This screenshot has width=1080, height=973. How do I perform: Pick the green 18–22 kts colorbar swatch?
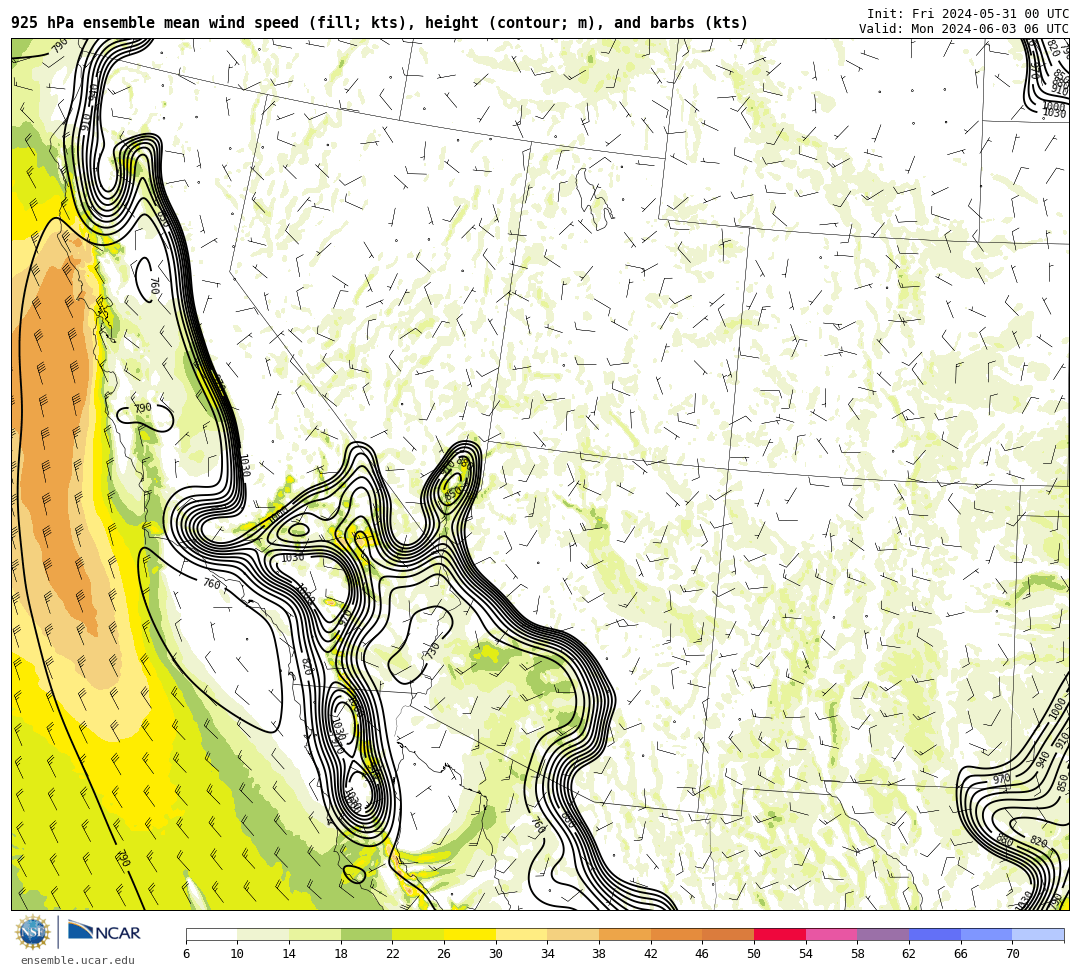pos(366,934)
